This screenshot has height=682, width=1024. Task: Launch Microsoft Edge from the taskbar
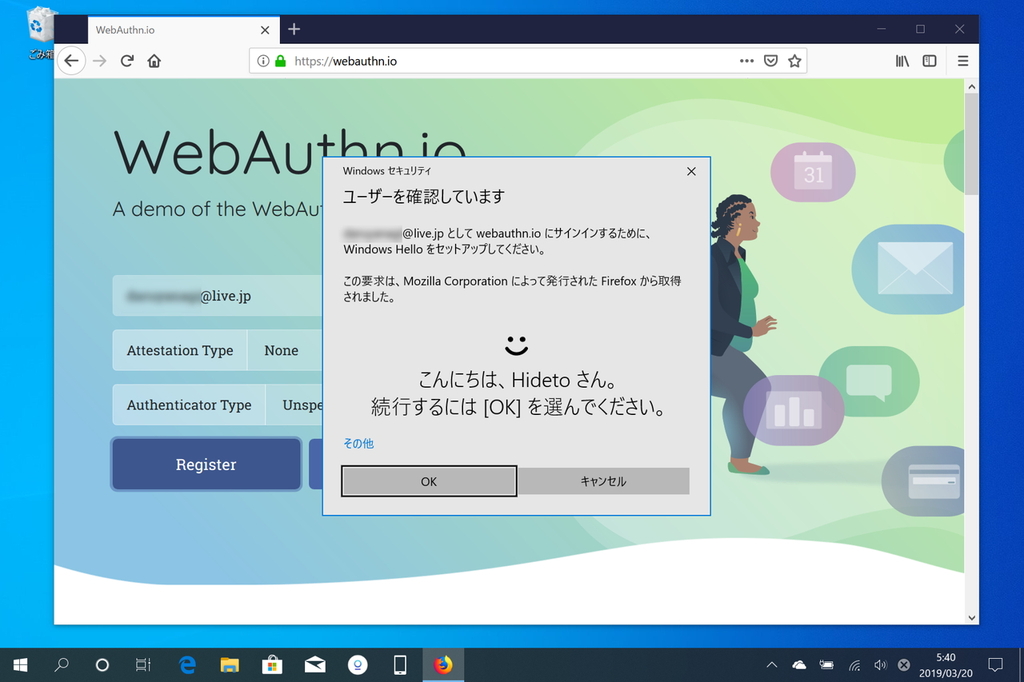[186, 664]
